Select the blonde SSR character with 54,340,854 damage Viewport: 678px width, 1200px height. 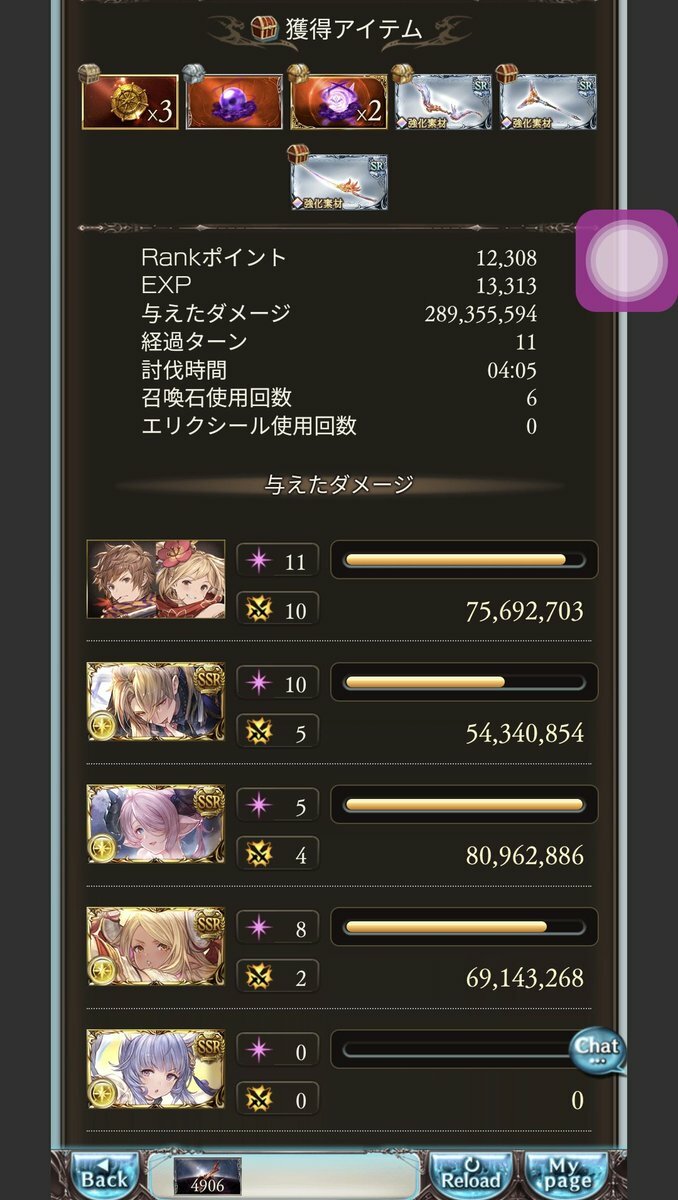click(156, 701)
